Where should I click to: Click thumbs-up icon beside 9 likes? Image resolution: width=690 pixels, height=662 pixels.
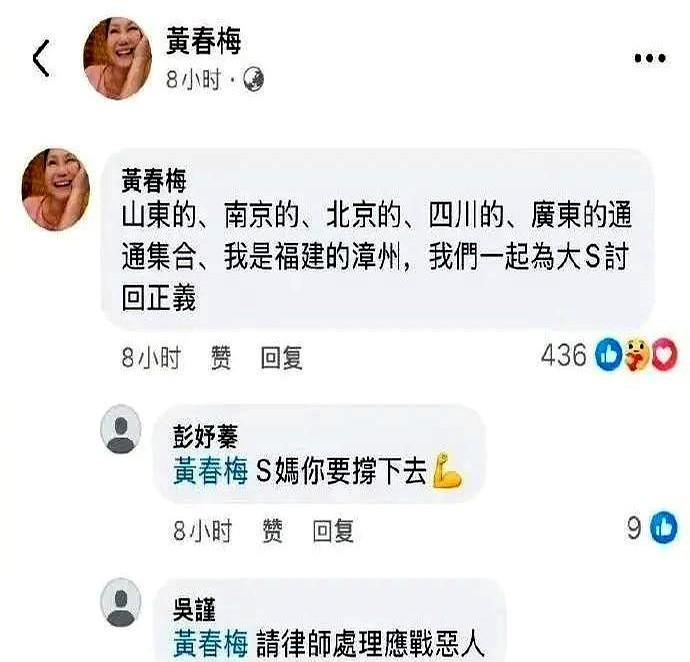tap(664, 527)
